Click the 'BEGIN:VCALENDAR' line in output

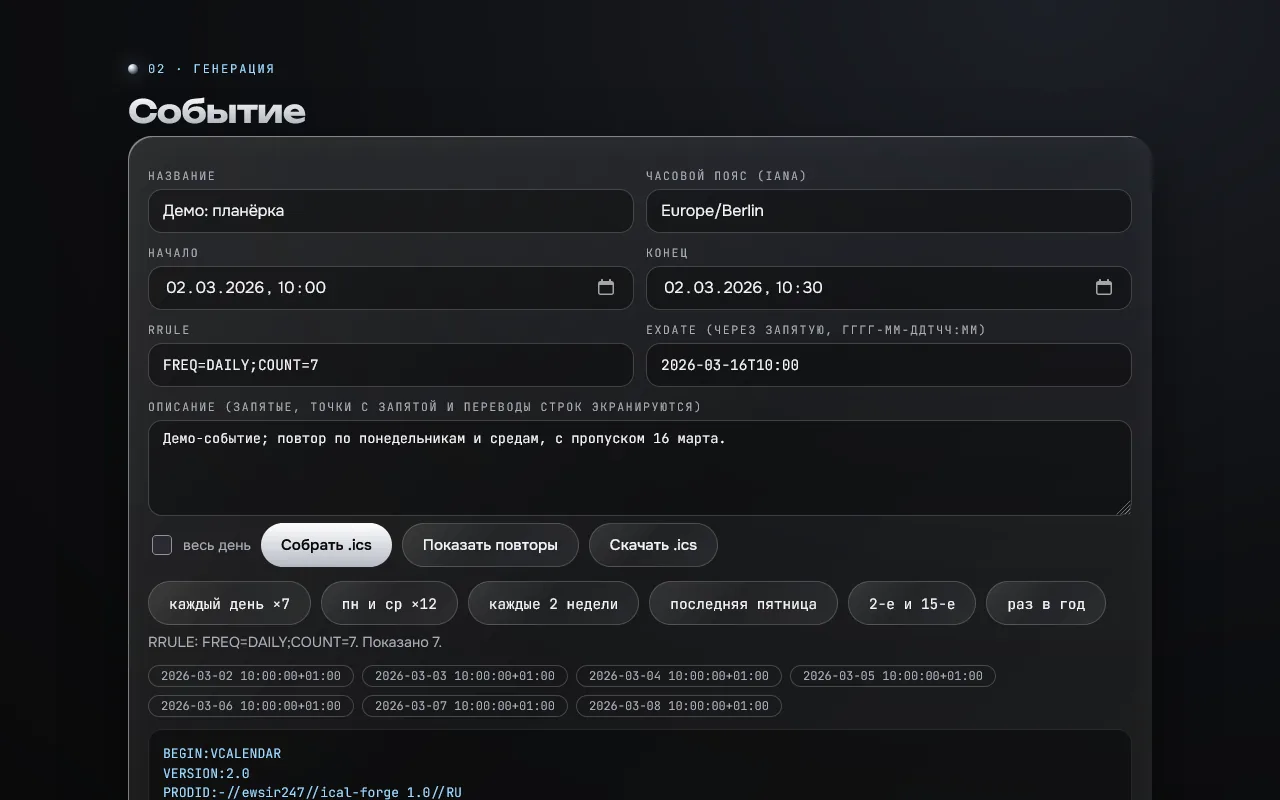[222, 754]
